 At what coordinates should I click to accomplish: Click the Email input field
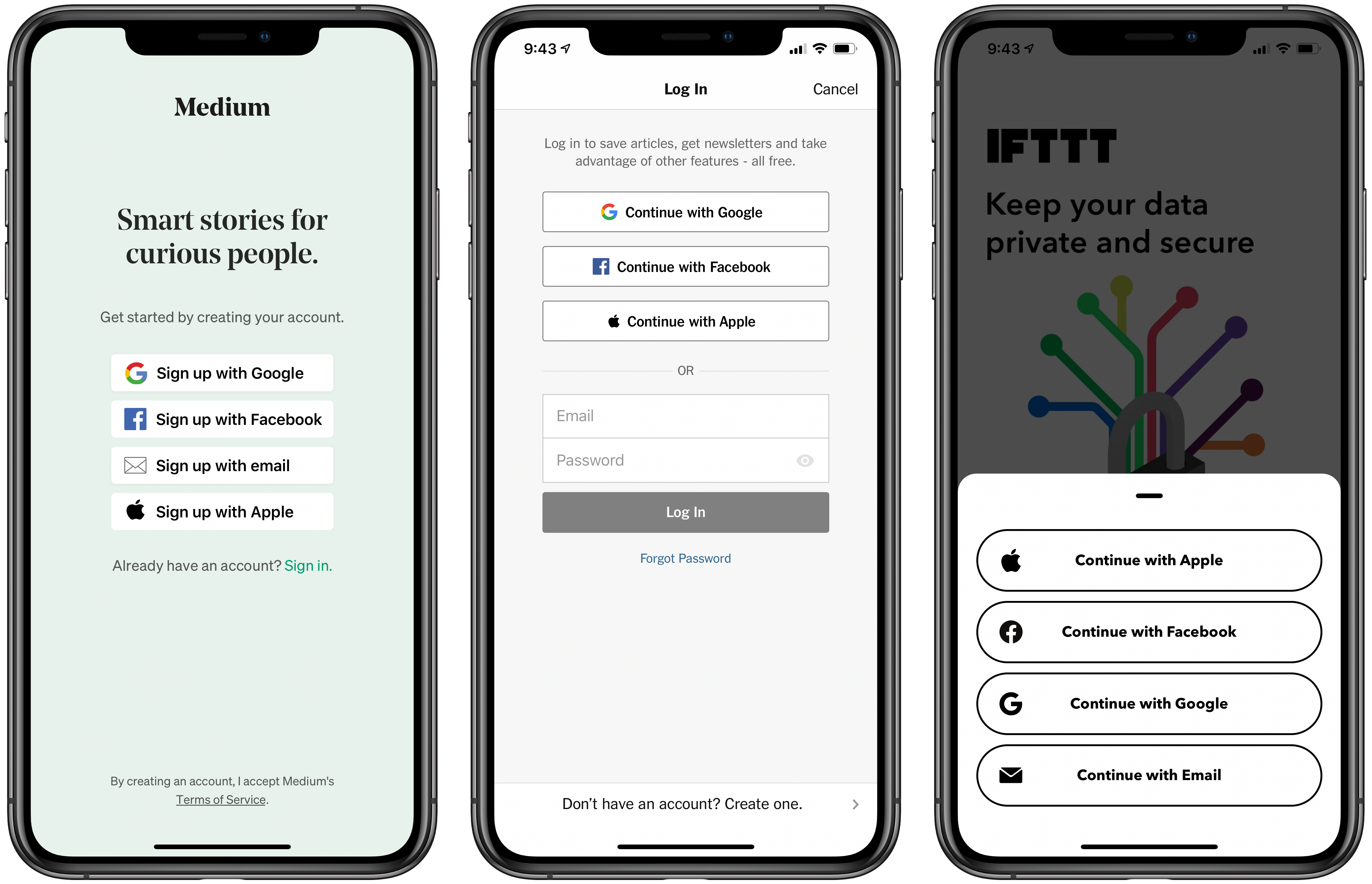686,415
